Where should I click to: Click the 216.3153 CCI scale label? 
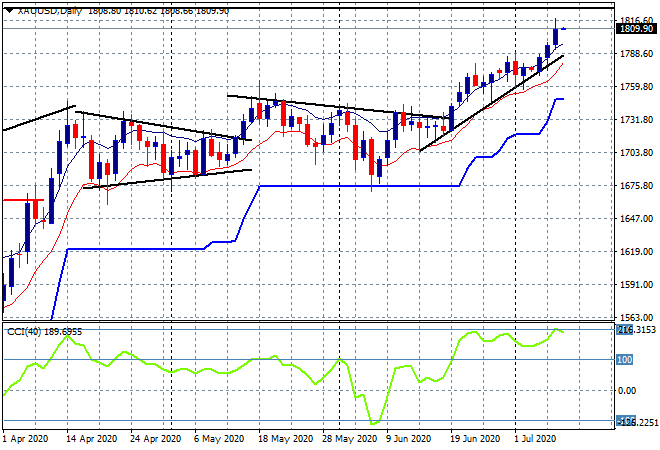635,330
